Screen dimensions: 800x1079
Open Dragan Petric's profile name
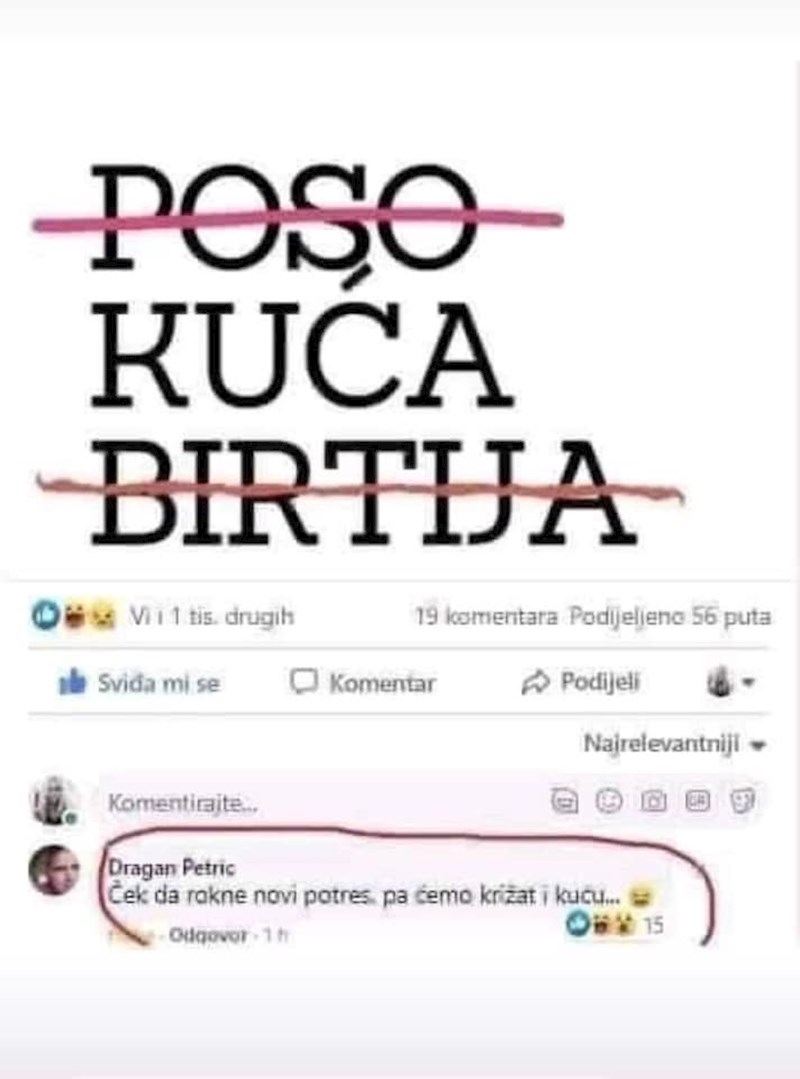click(172, 868)
